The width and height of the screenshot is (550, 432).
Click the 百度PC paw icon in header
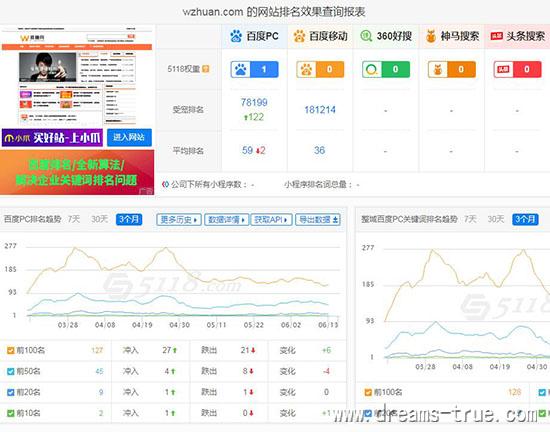point(236,36)
